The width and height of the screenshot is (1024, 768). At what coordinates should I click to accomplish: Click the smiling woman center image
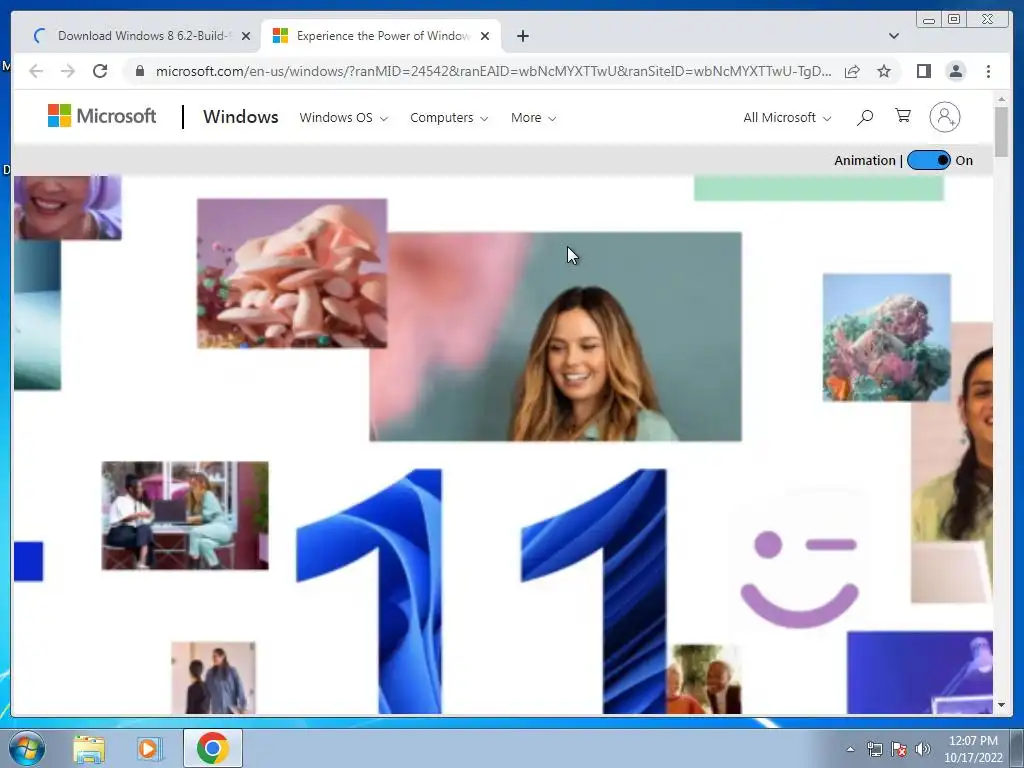tap(556, 336)
